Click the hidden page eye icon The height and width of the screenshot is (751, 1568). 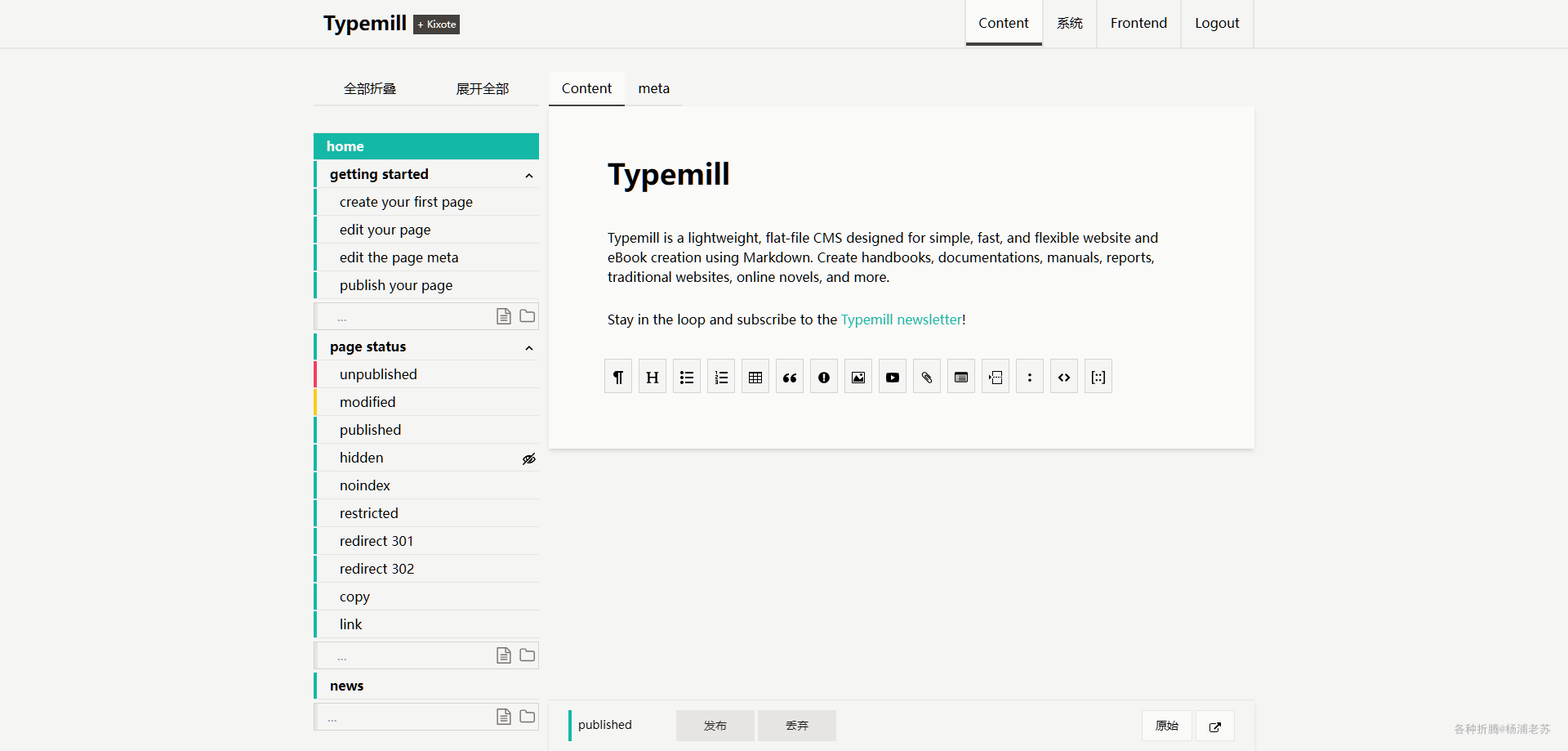click(x=529, y=458)
